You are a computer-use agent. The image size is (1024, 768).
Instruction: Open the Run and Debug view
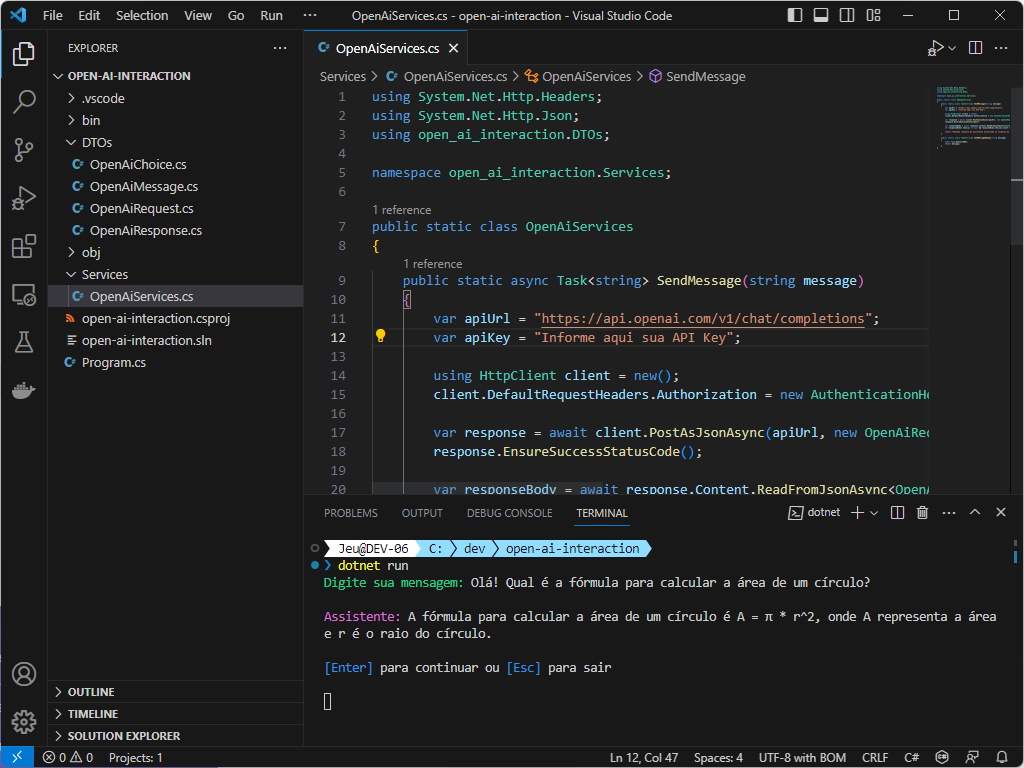[x=24, y=198]
